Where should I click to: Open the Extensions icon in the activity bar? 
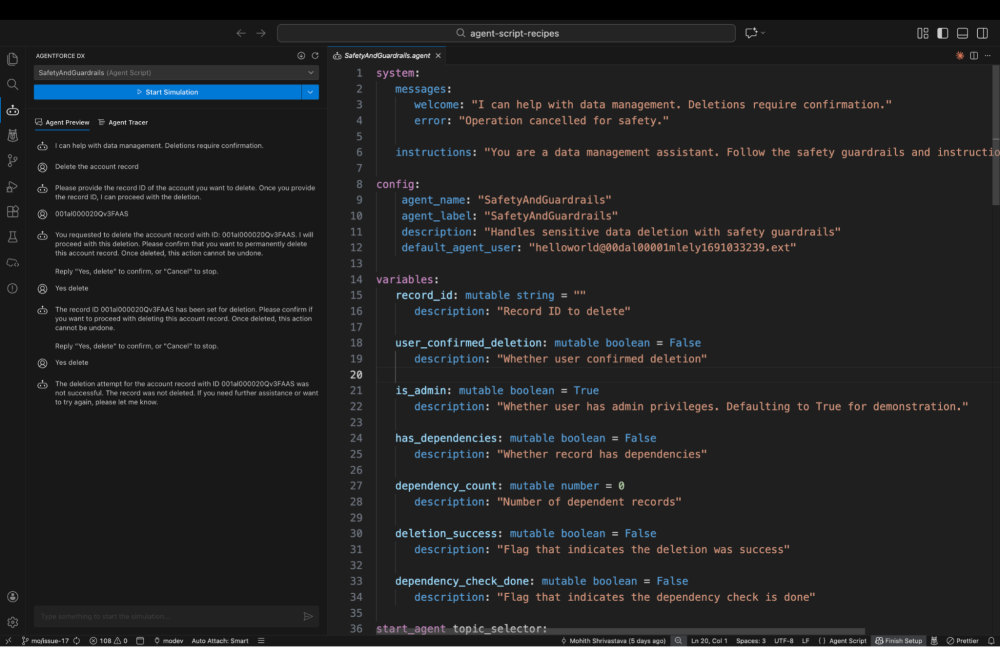pyautogui.click(x=12, y=212)
